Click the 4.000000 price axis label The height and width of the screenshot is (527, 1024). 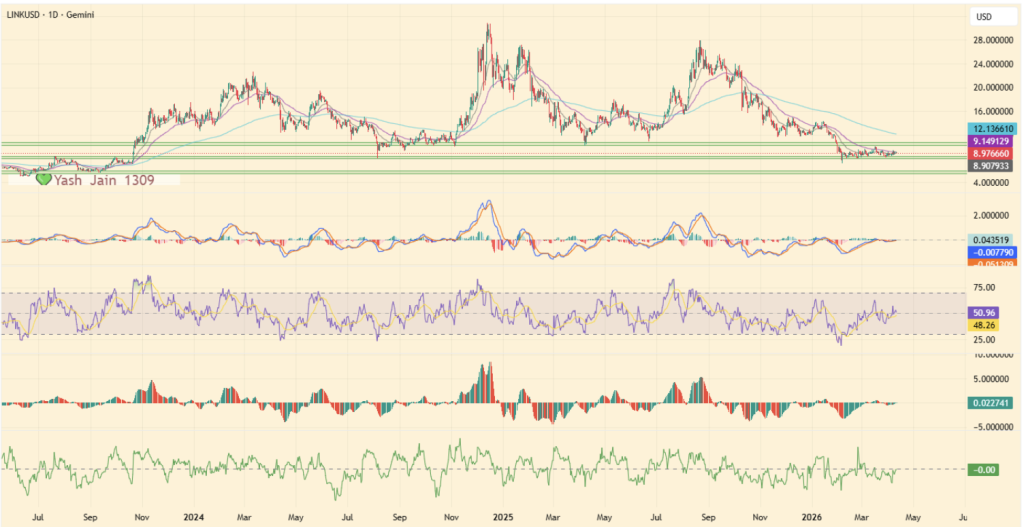pos(992,184)
